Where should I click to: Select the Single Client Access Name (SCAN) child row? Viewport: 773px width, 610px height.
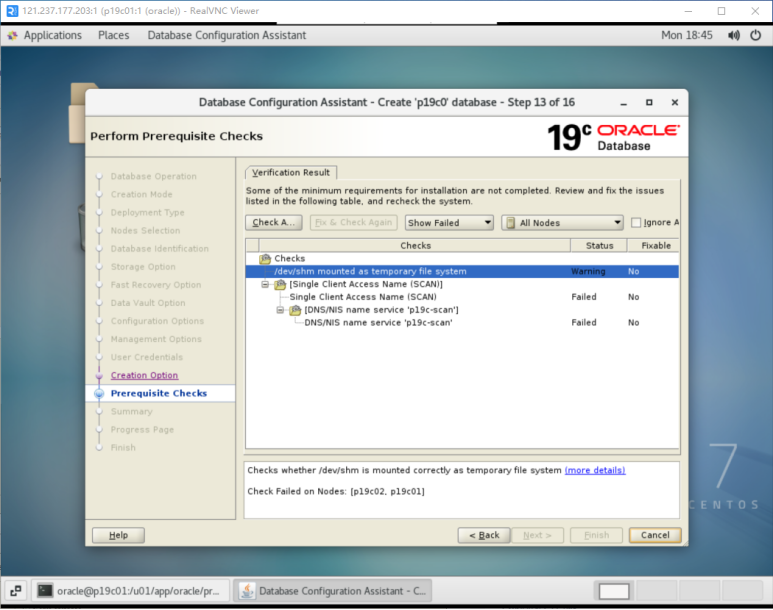(363, 297)
